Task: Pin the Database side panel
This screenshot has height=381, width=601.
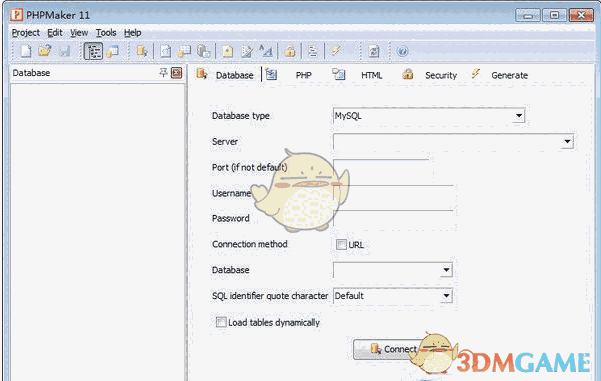Action: tap(163, 72)
